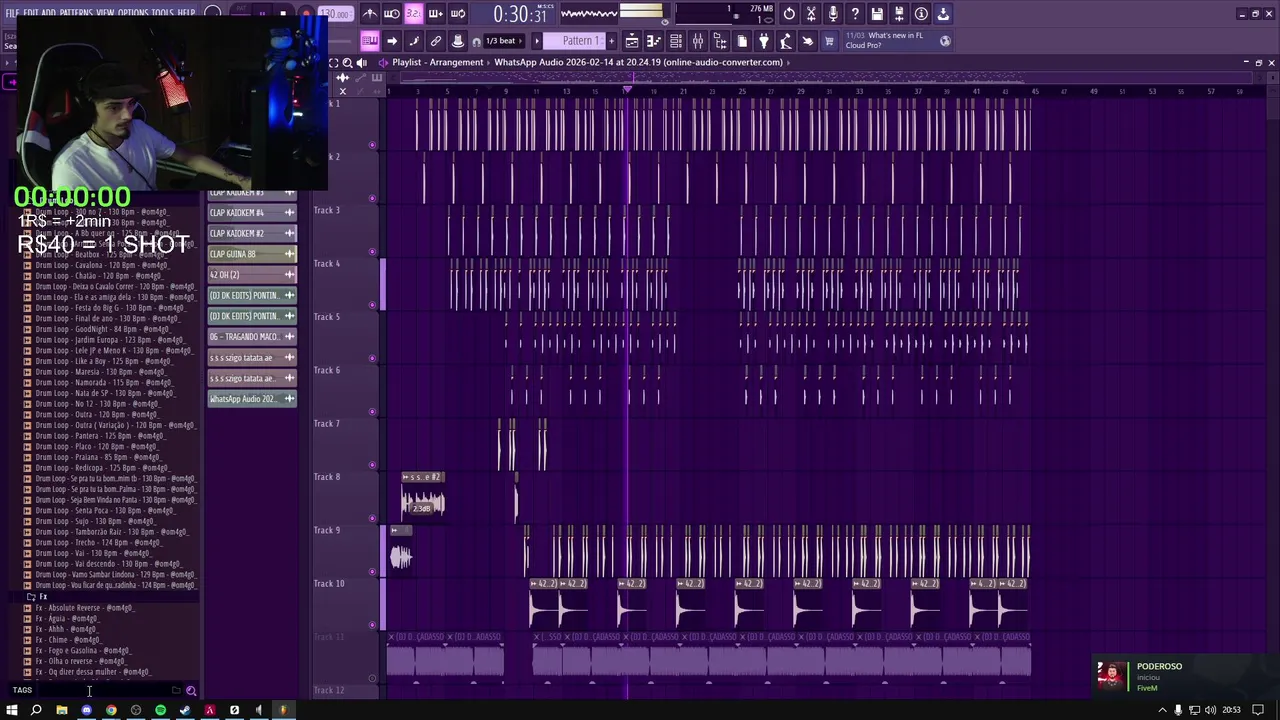Save the project with floppy icon
Viewport: 1280px width, 720px height.
pos(877,14)
